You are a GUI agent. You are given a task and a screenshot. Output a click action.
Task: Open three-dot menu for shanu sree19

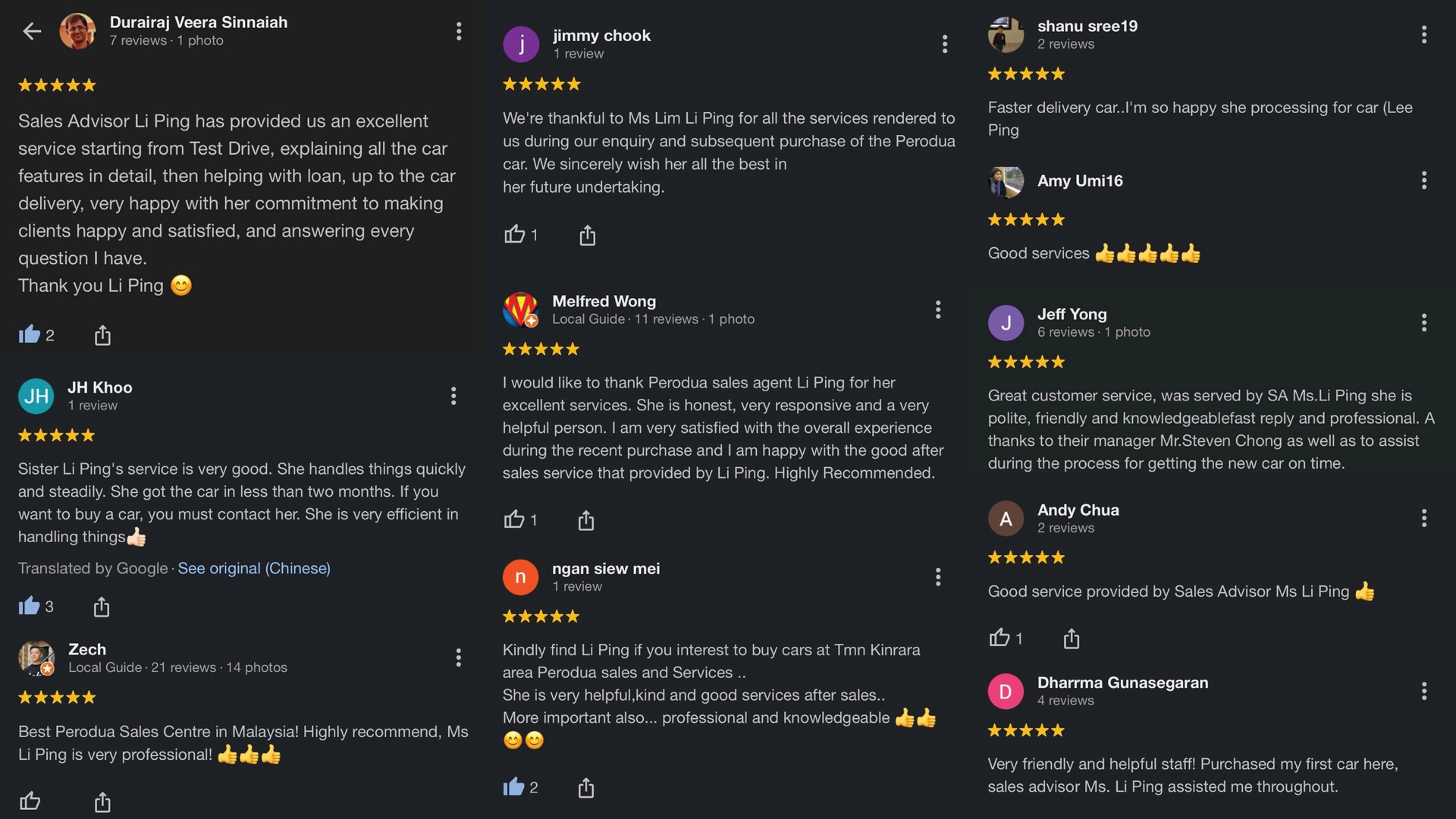(x=1423, y=34)
